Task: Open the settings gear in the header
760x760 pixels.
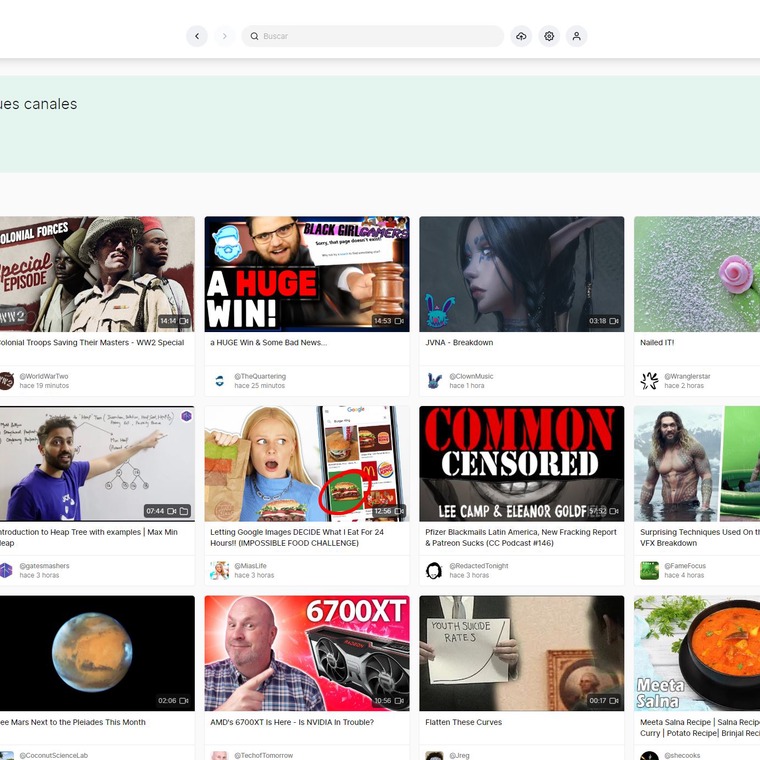Action: click(x=549, y=36)
